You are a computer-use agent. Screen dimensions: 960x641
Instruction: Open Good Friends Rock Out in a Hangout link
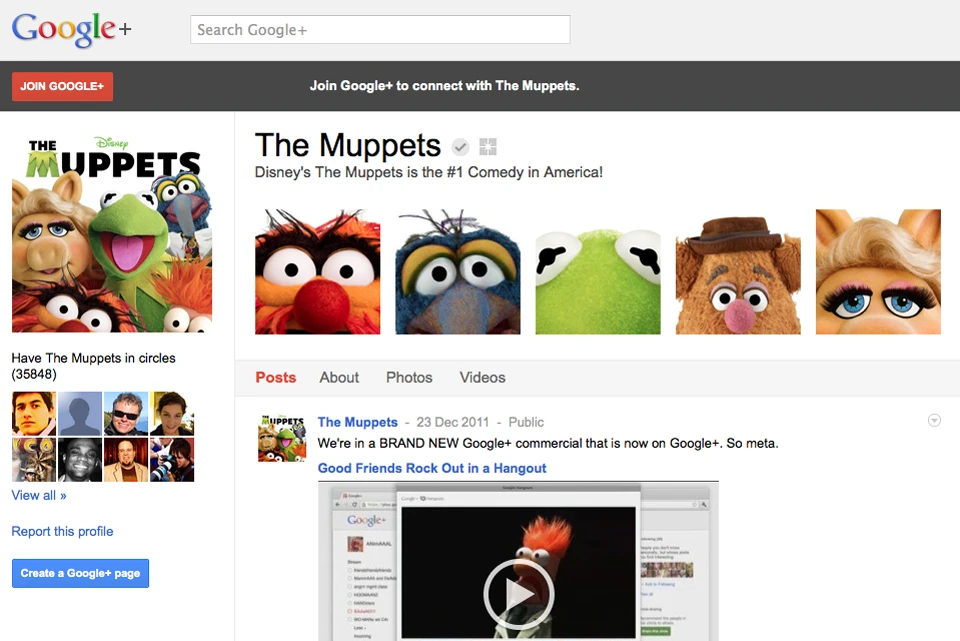tap(432, 468)
